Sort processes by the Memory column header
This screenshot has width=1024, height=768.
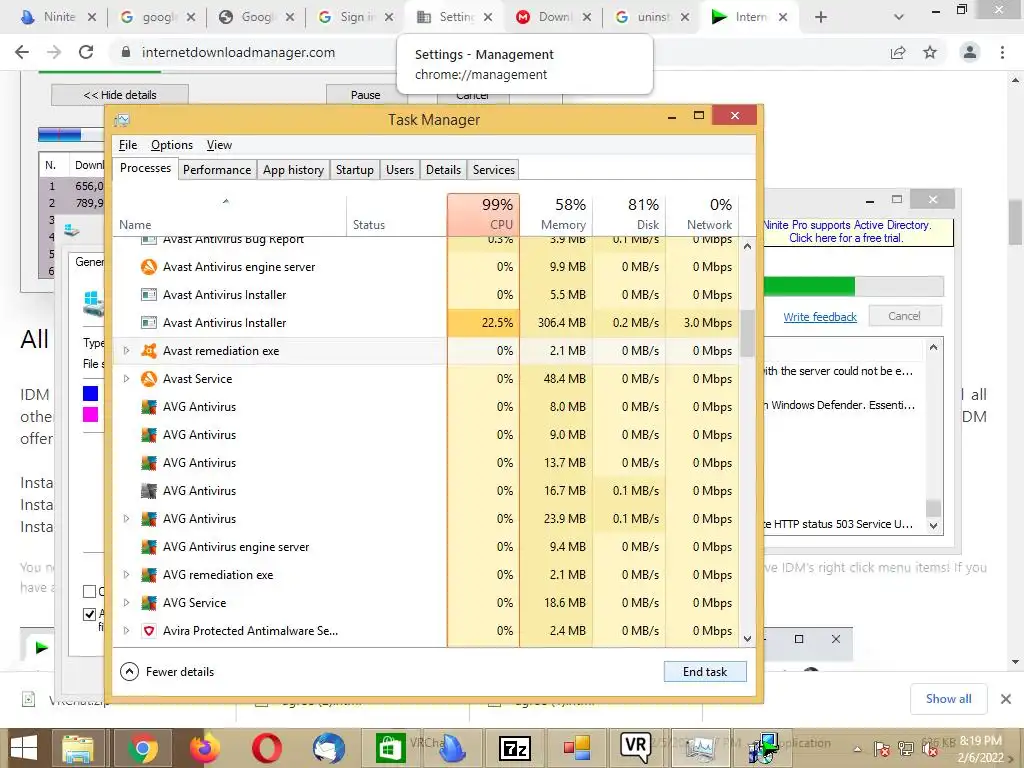557,214
